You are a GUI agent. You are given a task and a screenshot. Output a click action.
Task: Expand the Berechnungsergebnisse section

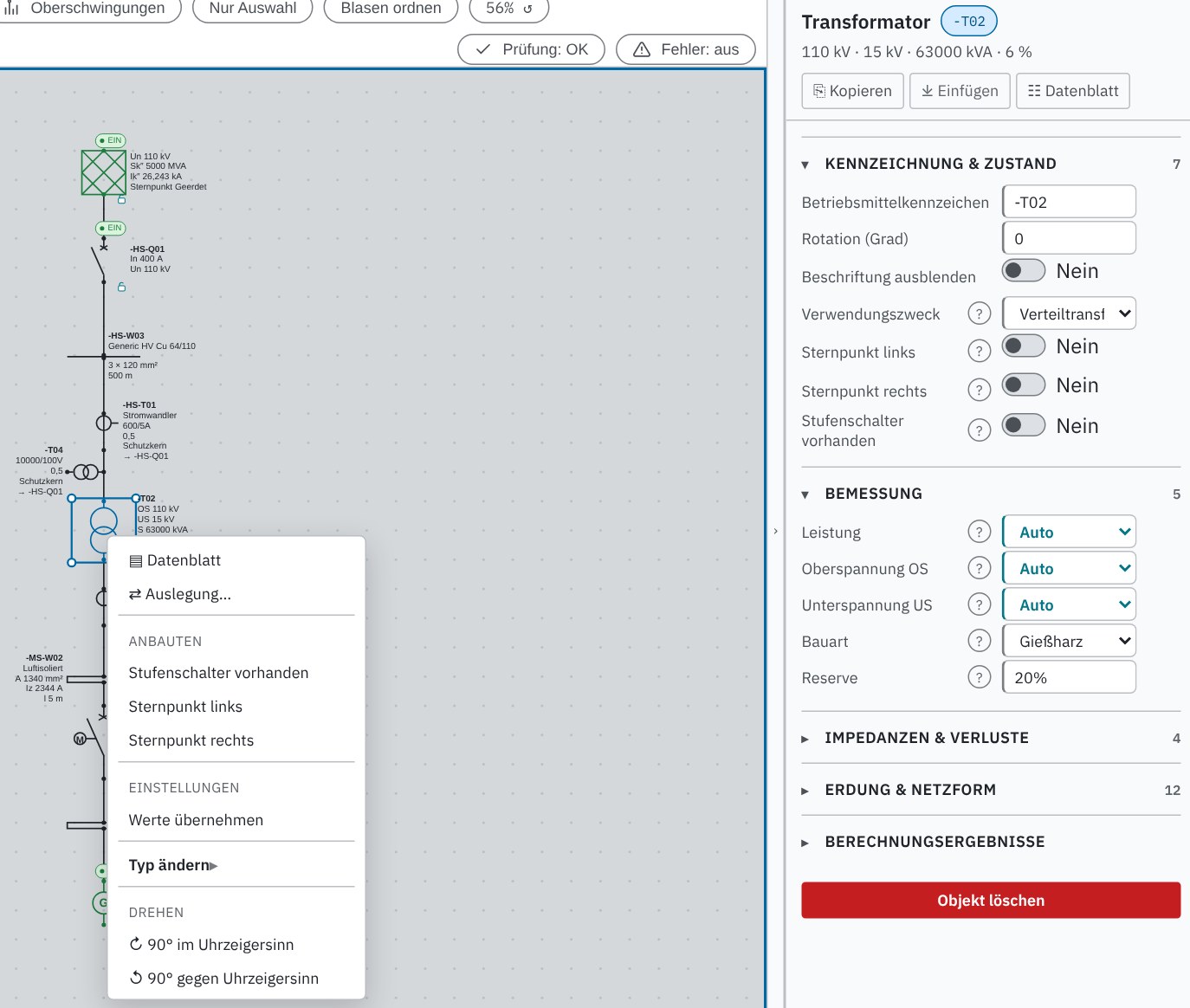pos(991,842)
